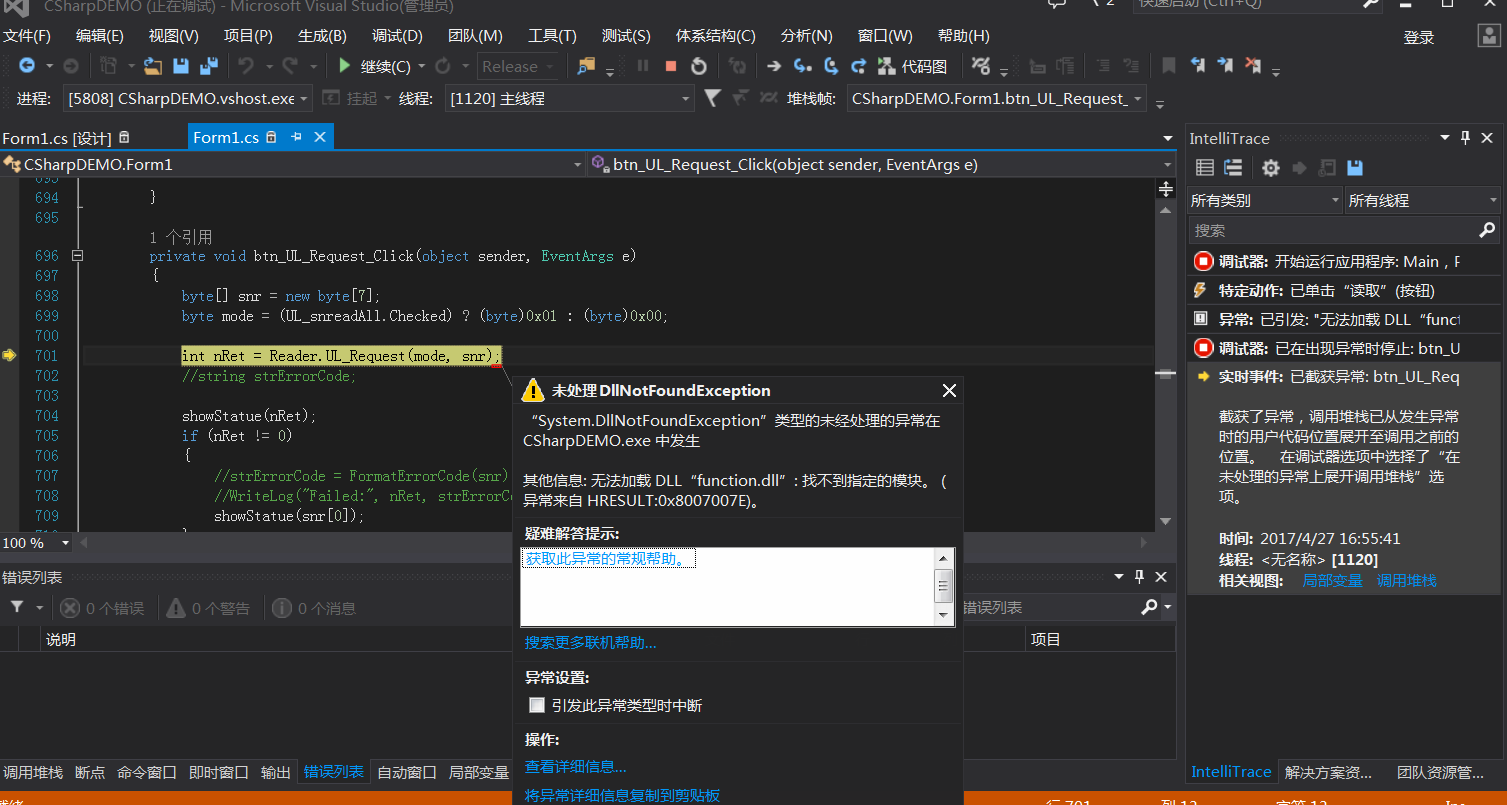Open IntelliTrace settings gear icon
This screenshot has width=1507, height=805.
pyautogui.click(x=1271, y=168)
